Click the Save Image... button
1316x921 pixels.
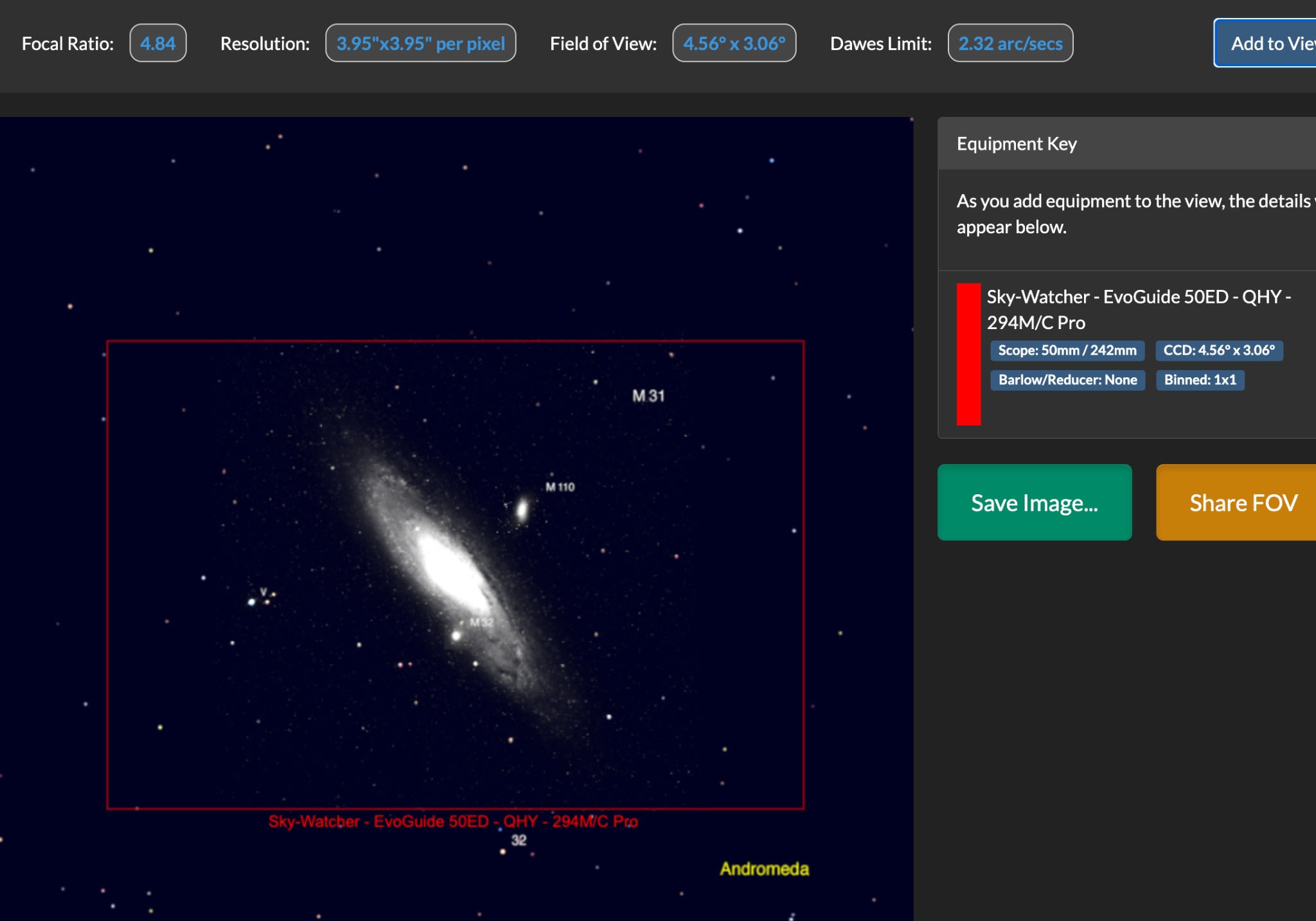point(1035,503)
